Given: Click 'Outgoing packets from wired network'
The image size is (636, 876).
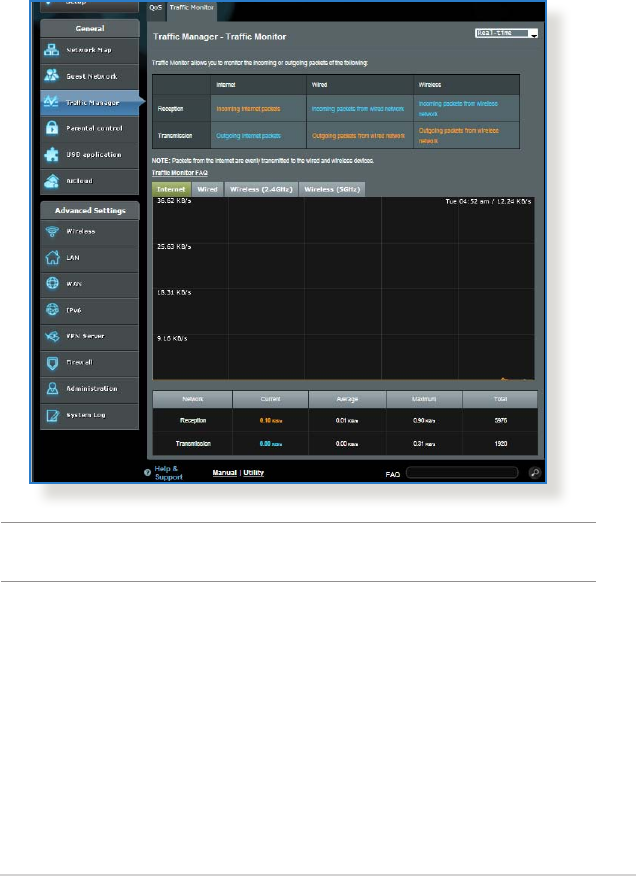Looking at the screenshot, I should 358,136.
